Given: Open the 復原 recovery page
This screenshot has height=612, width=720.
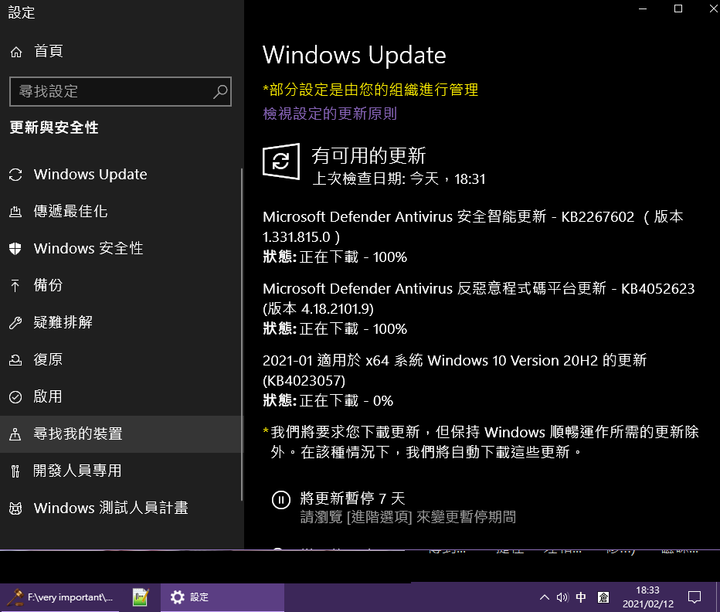Looking at the screenshot, I should [x=48, y=359].
